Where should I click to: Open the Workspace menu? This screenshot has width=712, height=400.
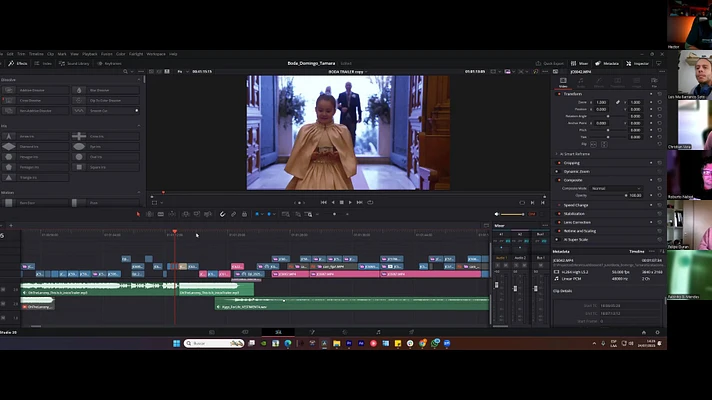pos(156,54)
